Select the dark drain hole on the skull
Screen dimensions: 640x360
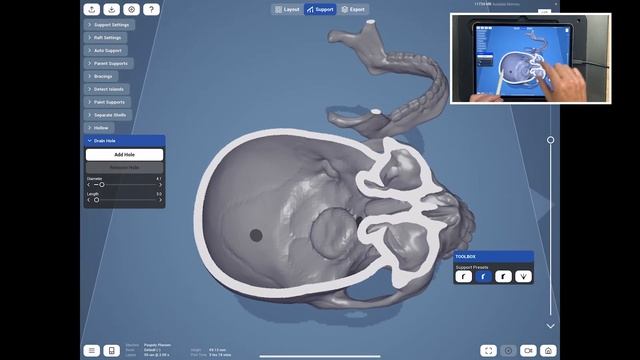(256, 235)
